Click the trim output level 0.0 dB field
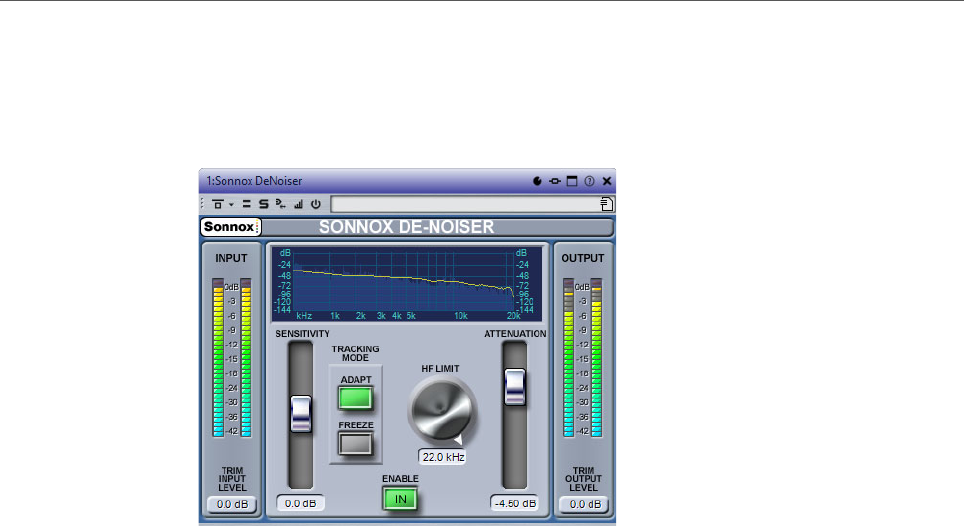Image resolution: width=964 pixels, height=526 pixels. pos(584,504)
